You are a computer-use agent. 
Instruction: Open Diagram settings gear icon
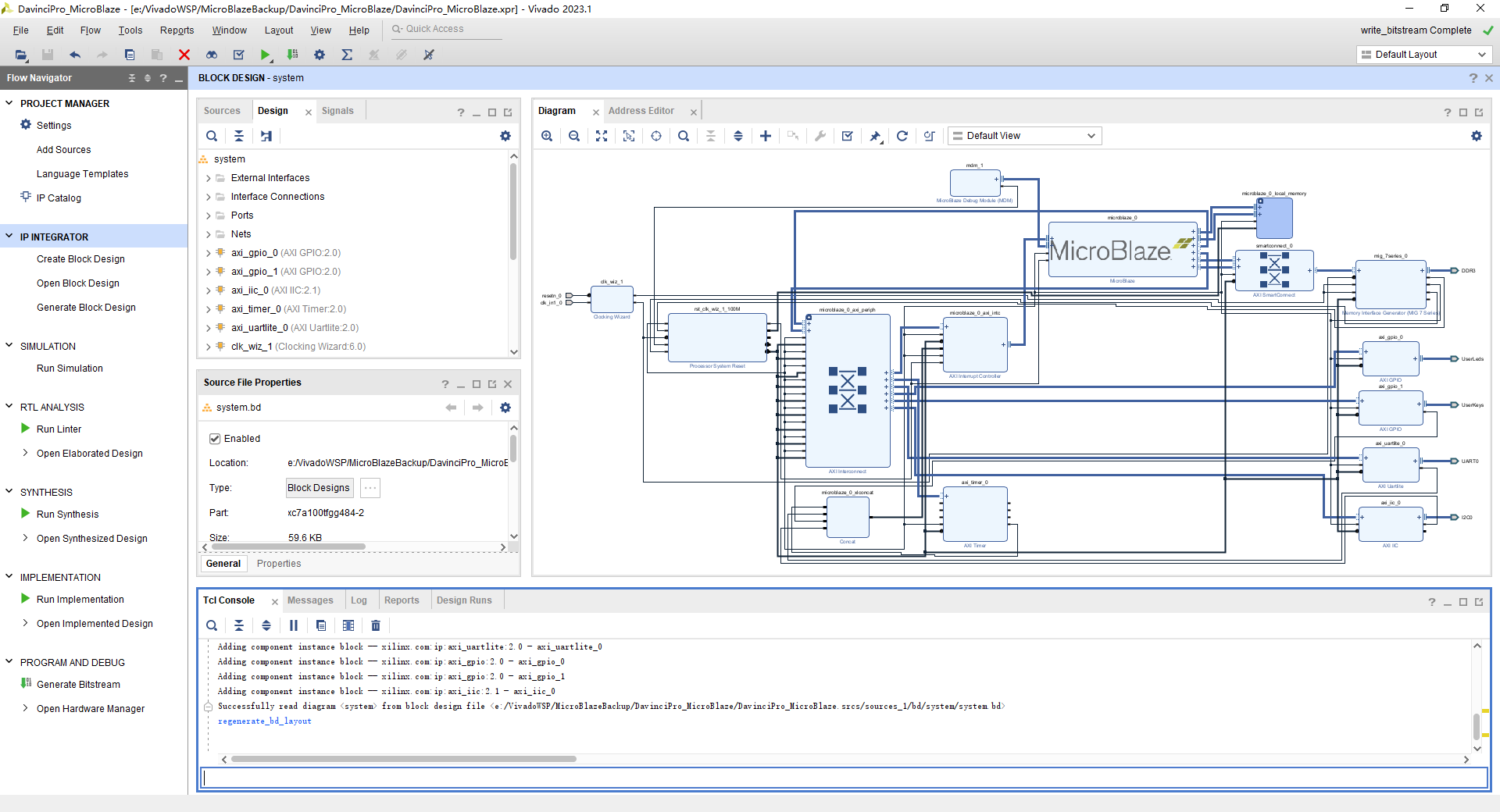(x=1477, y=136)
